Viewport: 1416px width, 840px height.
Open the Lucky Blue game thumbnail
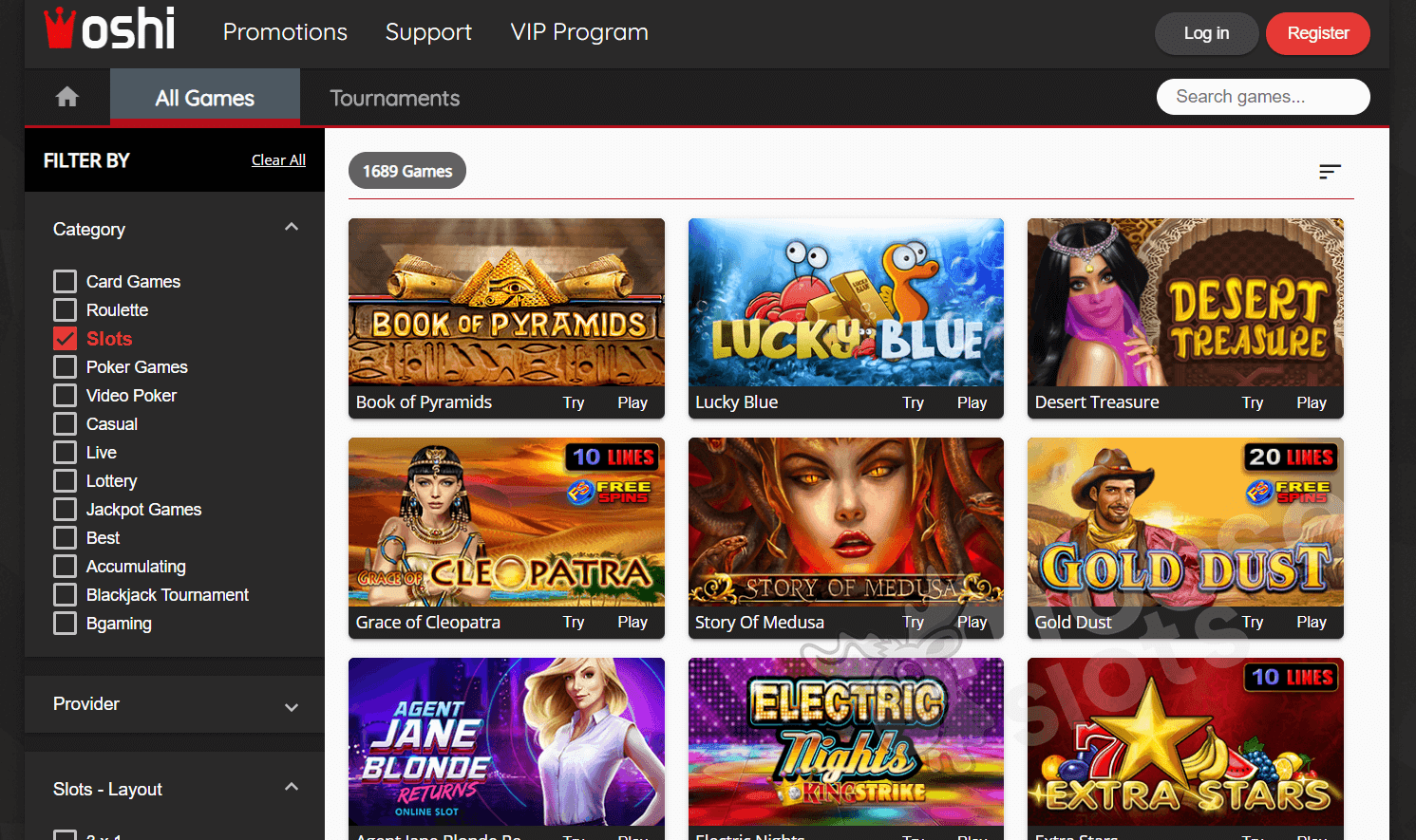[846, 303]
